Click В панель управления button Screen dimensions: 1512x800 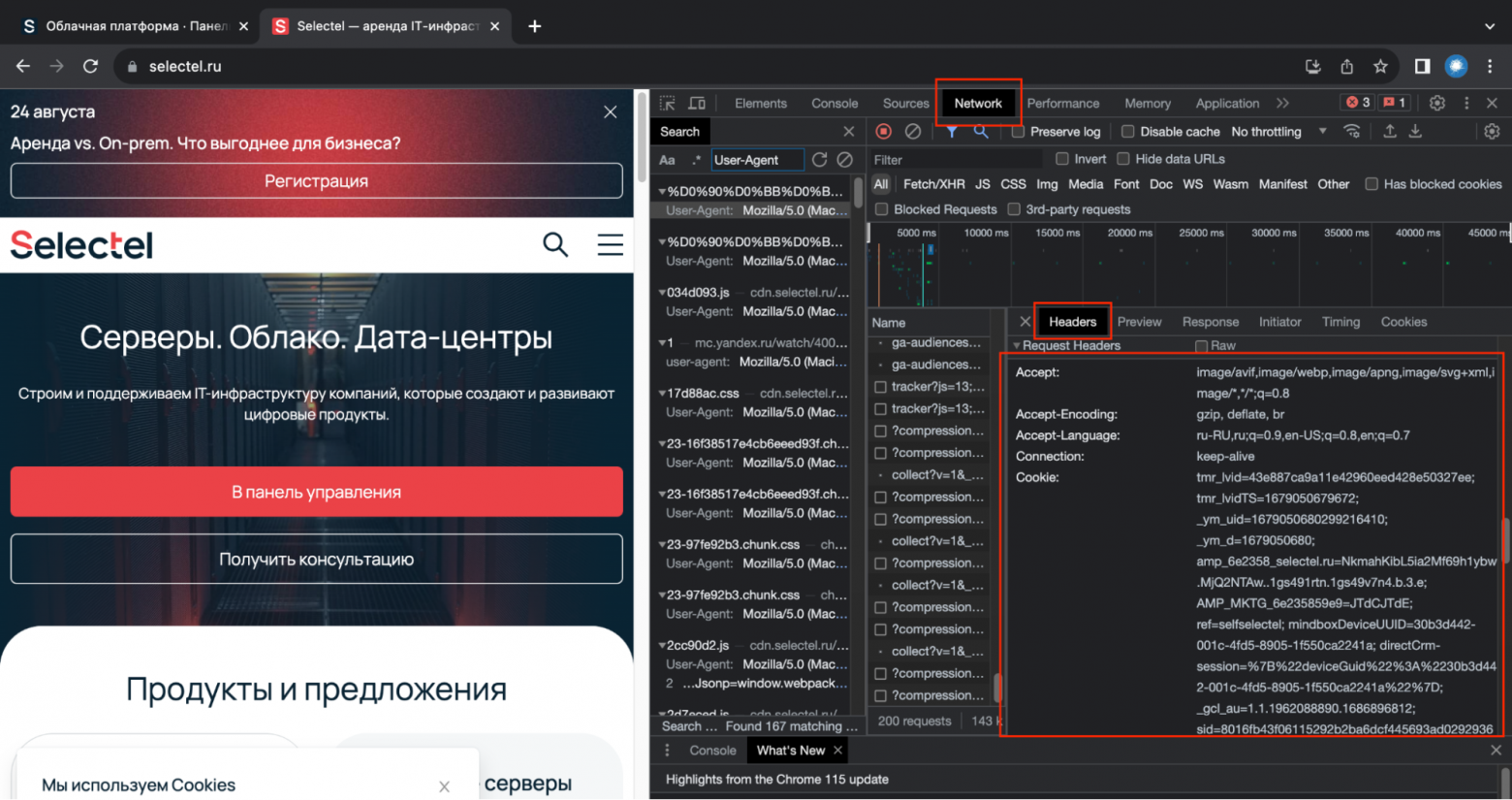(316, 492)
